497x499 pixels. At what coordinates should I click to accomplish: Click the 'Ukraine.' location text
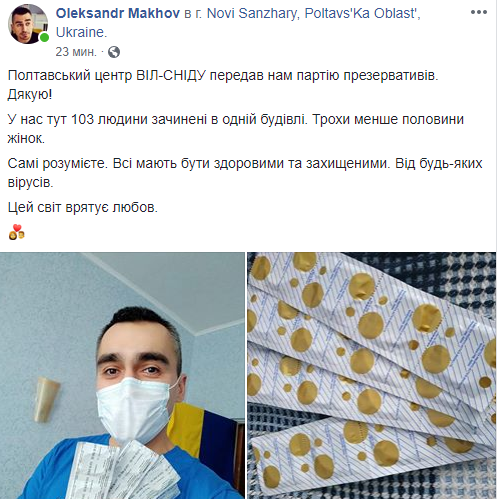(81, 32)
